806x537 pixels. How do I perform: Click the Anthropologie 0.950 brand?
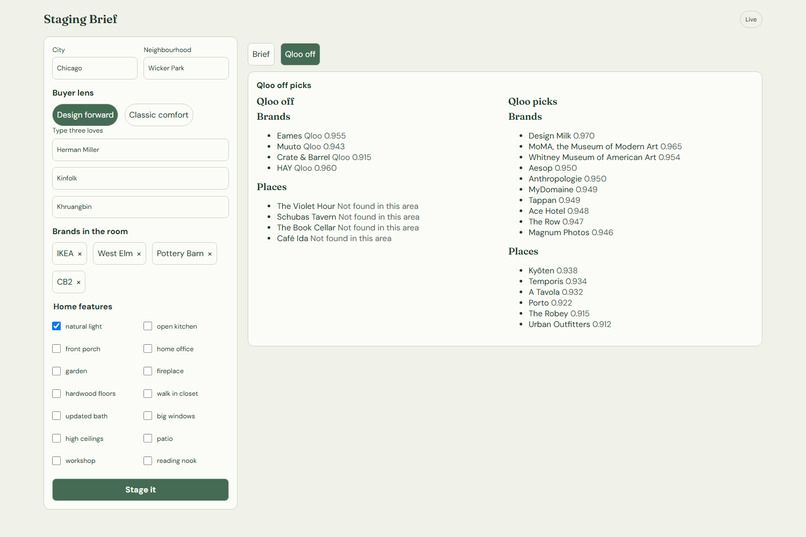tap(567, 179)
